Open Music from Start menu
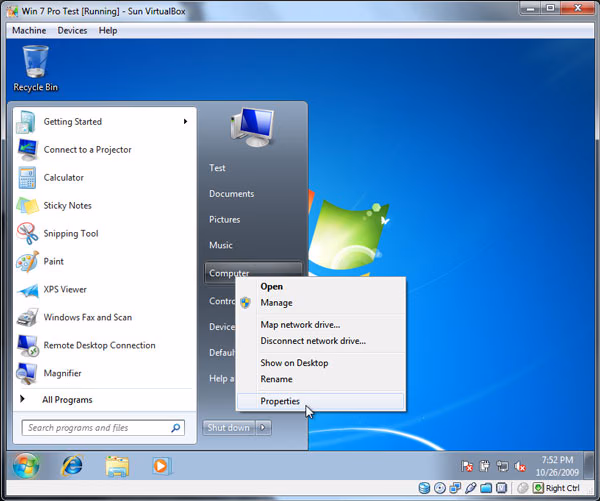Screen dimensions: 600x501 [x=221, y=245]
